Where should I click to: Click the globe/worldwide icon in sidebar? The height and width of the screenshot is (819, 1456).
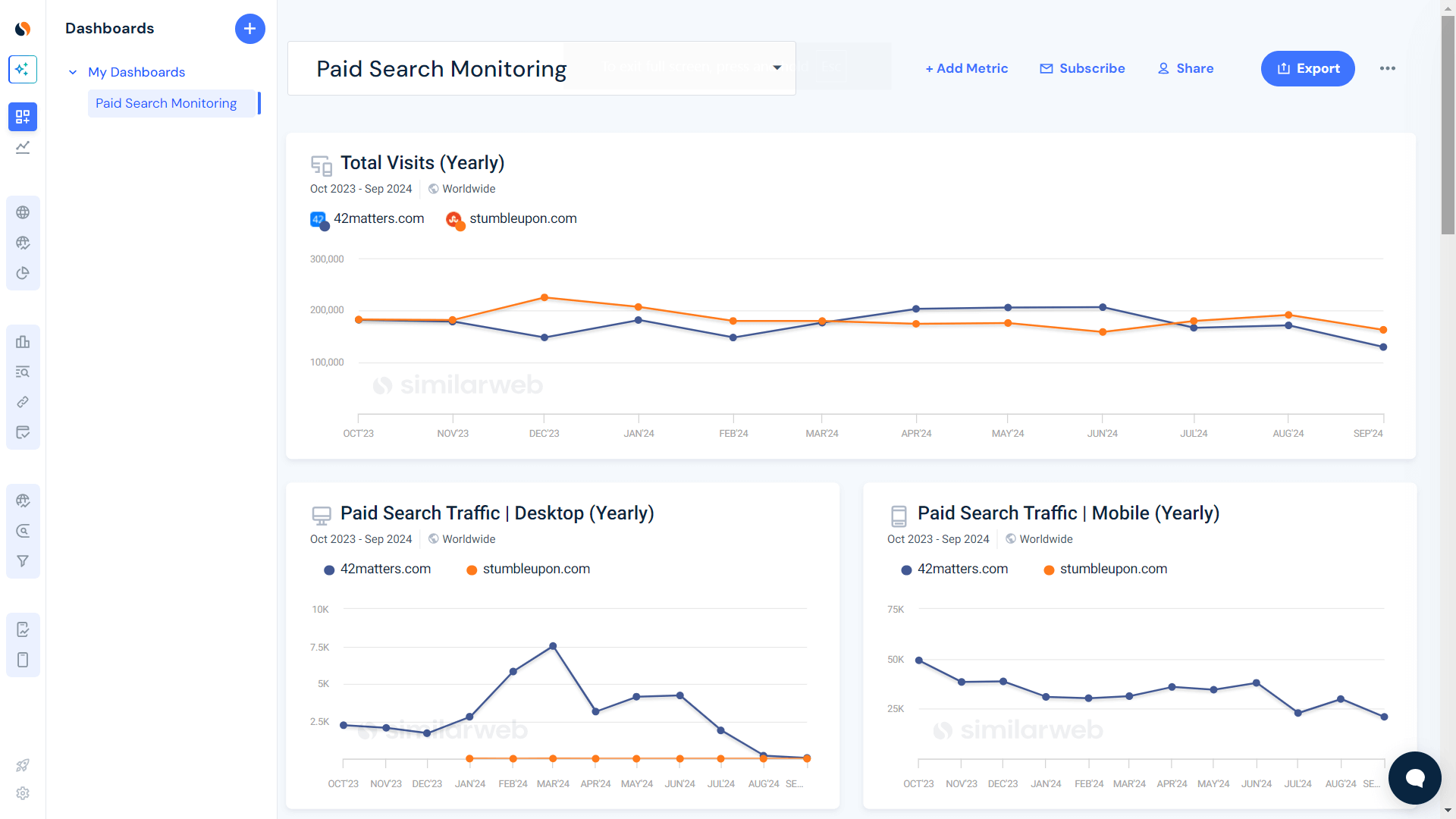[x=22, y=212]
